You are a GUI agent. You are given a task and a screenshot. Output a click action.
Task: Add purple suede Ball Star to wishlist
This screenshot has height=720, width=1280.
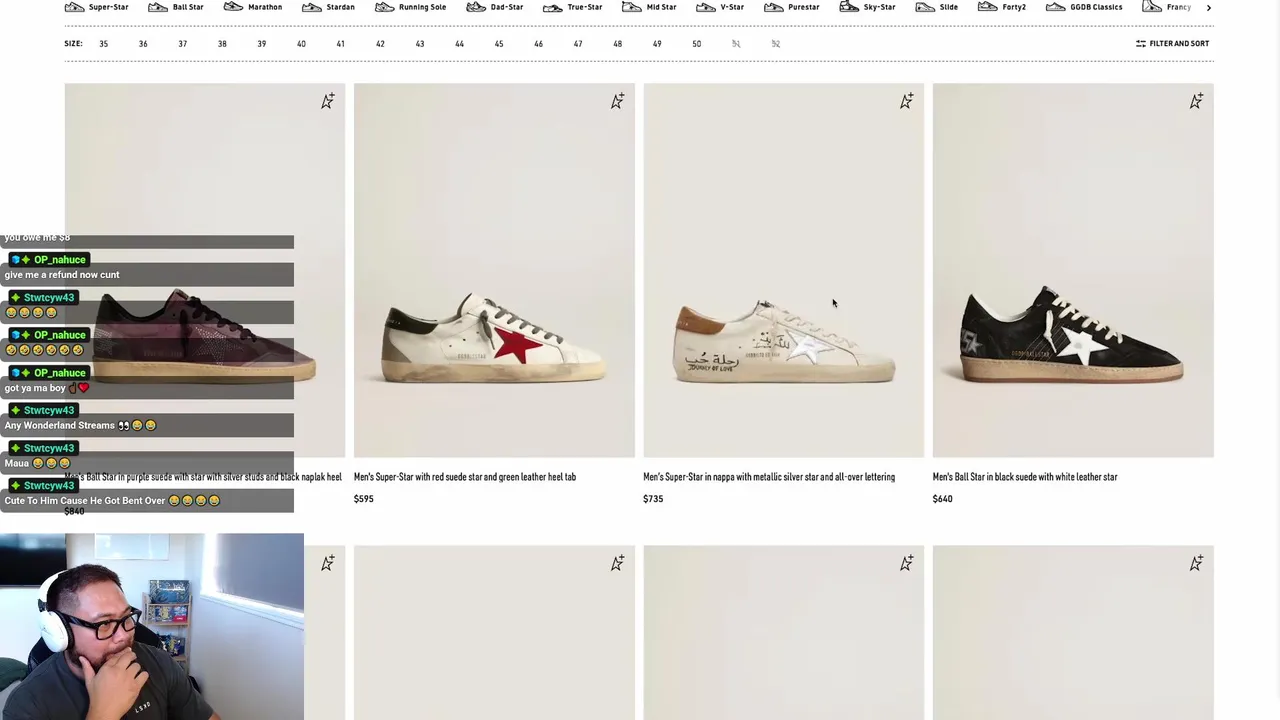point(328,101)
